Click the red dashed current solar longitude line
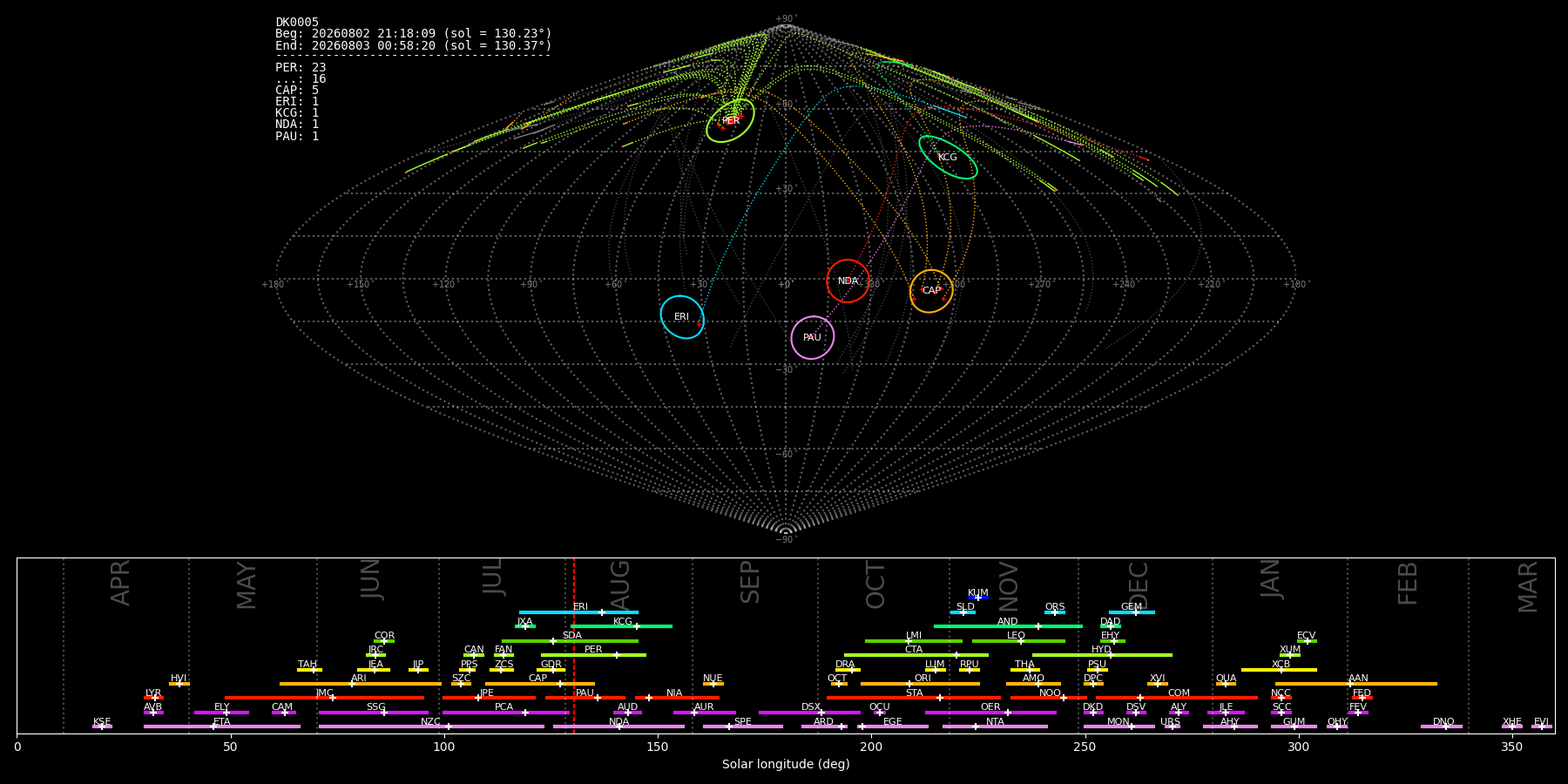The height and width of the screenshot is (784, 1568). (573, 645)
